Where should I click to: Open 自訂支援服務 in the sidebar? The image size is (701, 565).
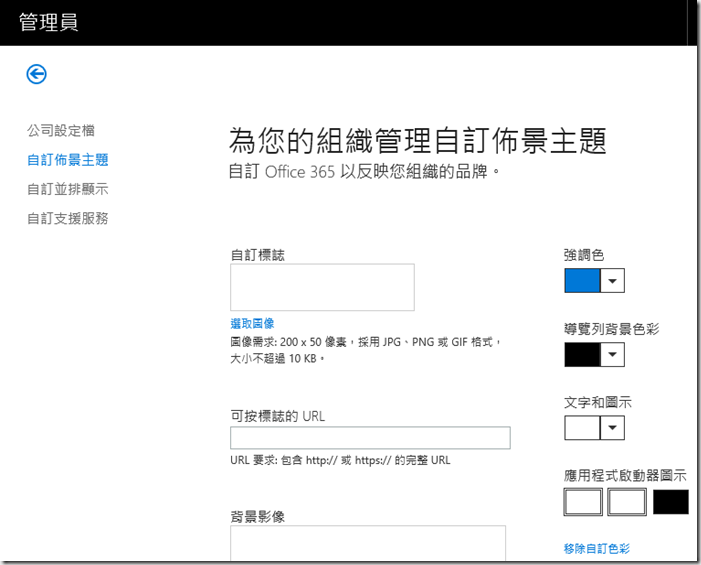[67, 218]
